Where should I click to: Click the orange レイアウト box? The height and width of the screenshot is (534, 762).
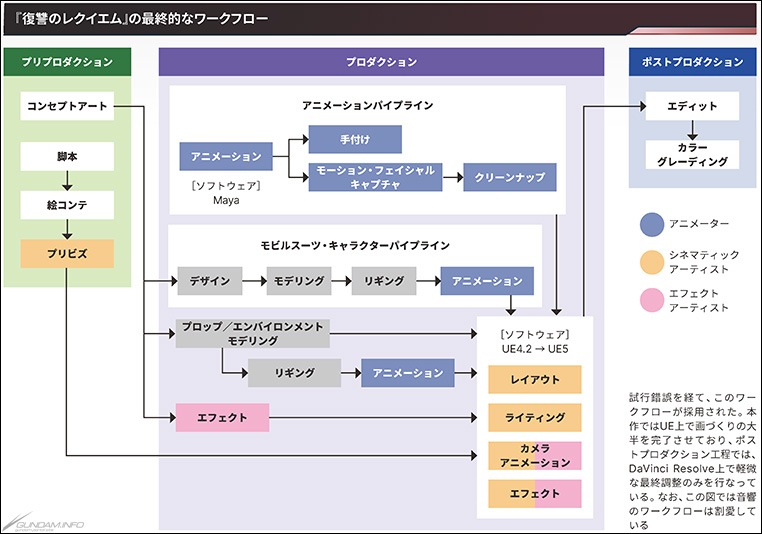[535, 380]
